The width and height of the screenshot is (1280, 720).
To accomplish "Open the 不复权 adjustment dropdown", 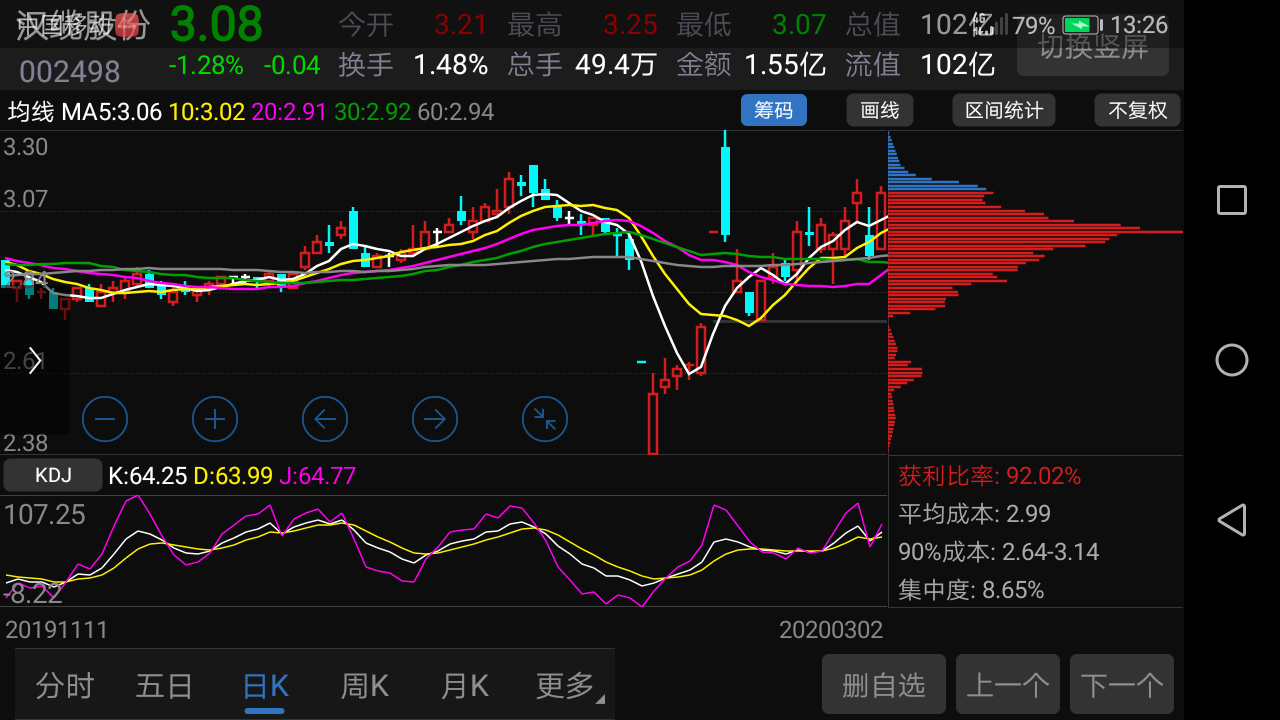I will pos(1138,110).
